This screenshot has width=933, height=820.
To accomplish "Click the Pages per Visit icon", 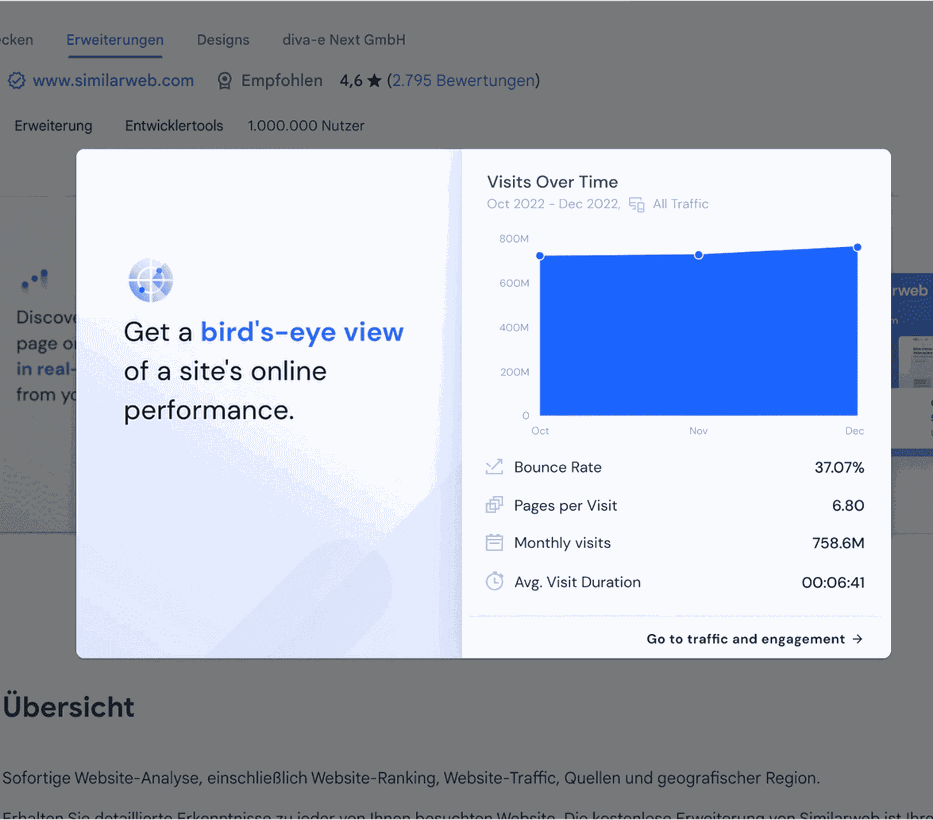I will pyautogui.click(x=494, y=505).
